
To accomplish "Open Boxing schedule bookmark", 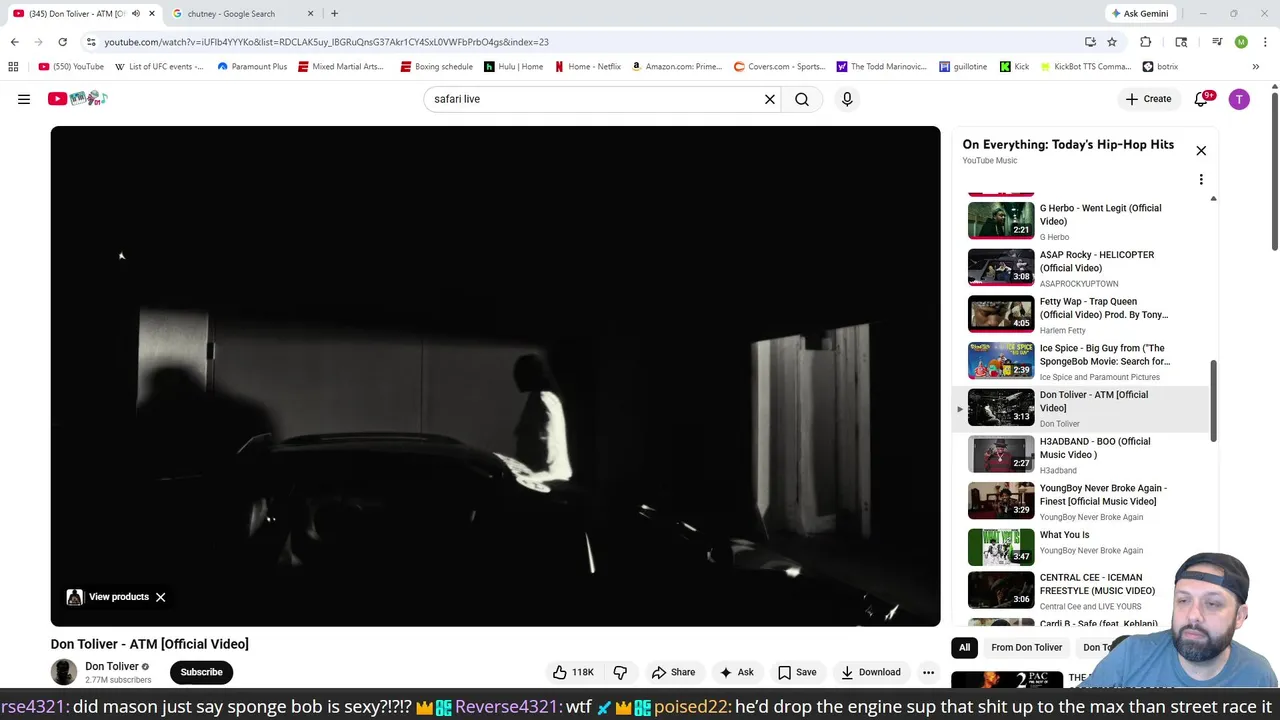I will point(437,67).
